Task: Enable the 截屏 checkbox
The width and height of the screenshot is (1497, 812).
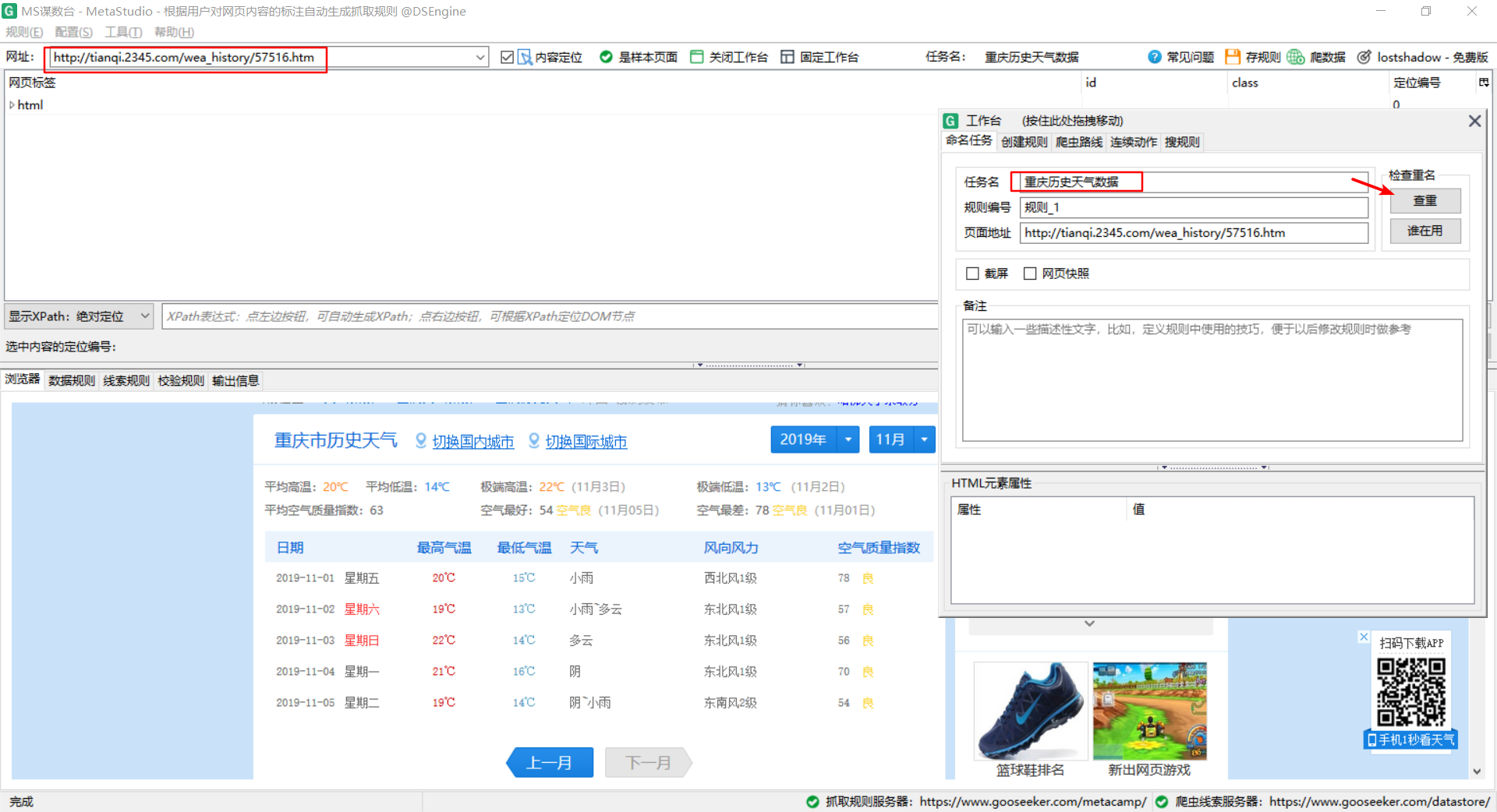Action: point(972,273)
